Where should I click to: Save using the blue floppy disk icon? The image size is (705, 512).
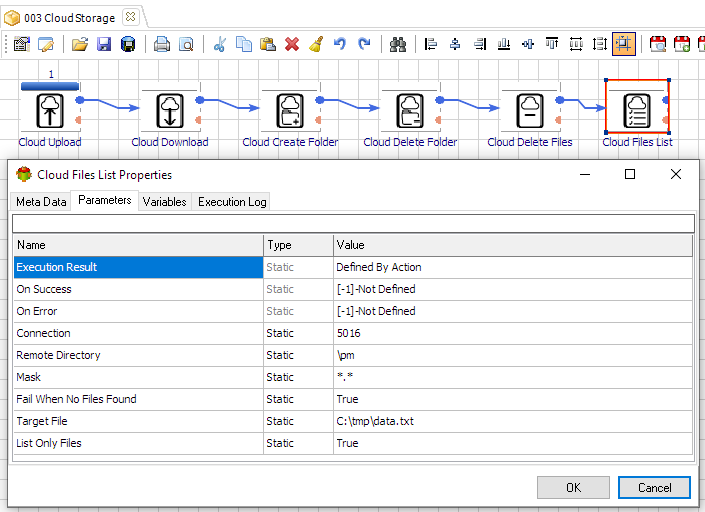104,44
